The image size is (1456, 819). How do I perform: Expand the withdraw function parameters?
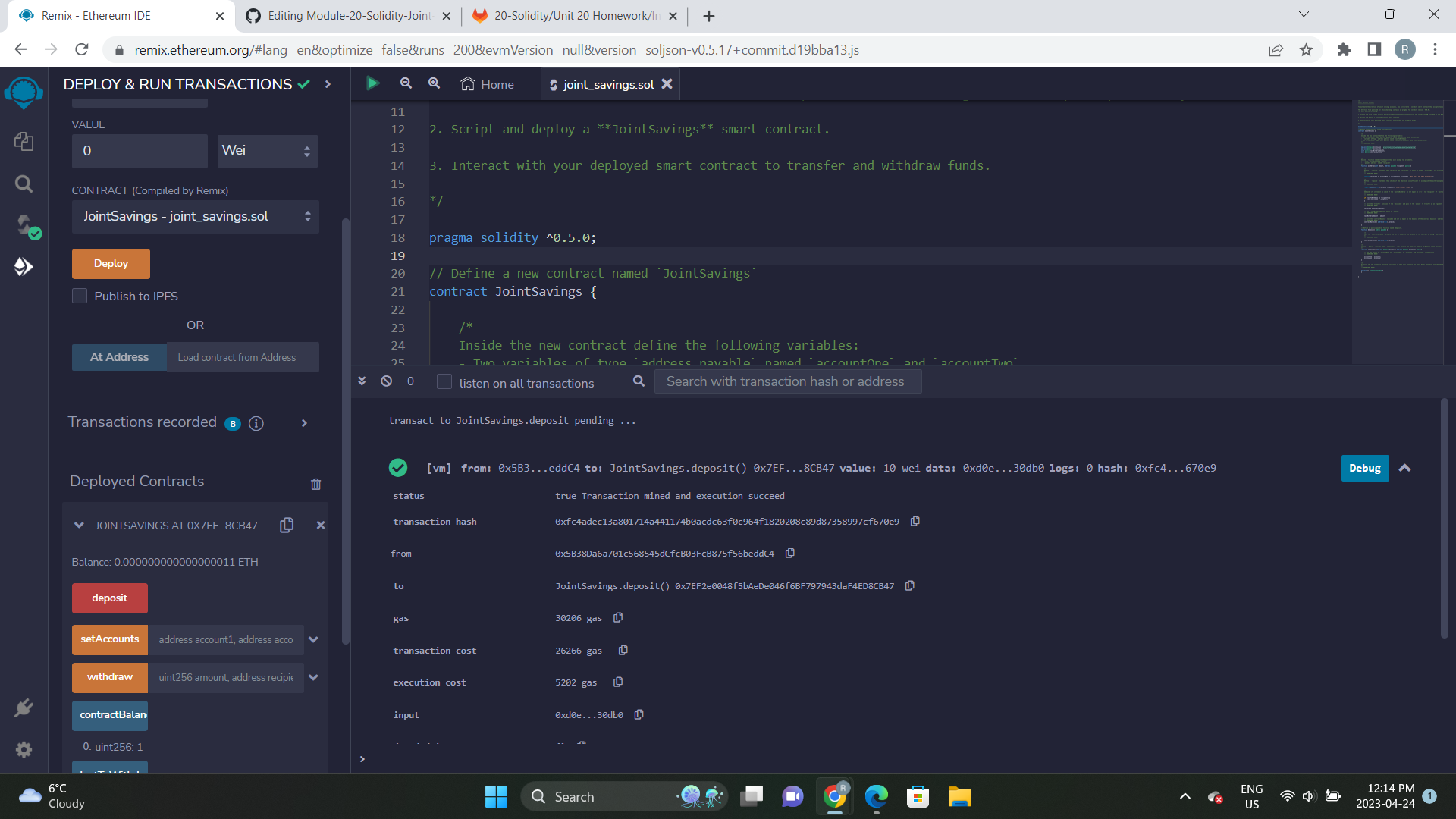point(313,677)
